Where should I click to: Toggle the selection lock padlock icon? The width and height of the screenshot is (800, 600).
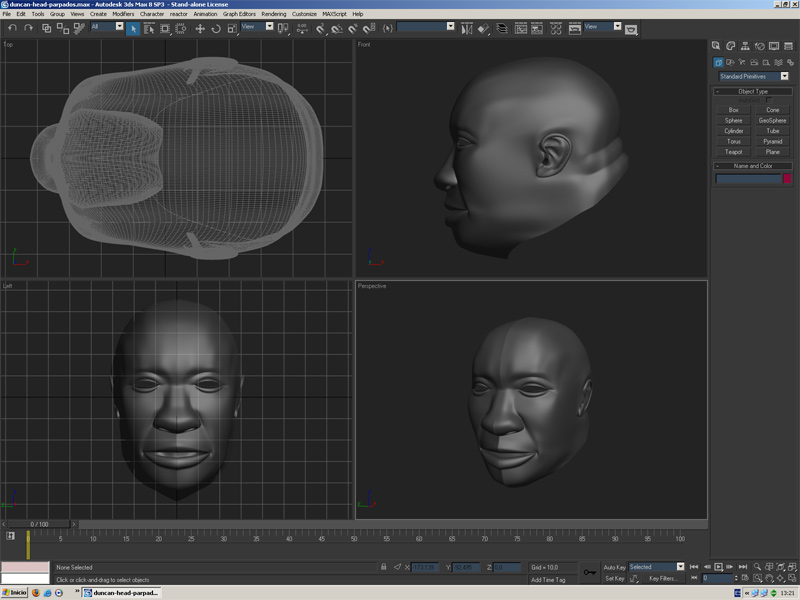tap(384, 567)
